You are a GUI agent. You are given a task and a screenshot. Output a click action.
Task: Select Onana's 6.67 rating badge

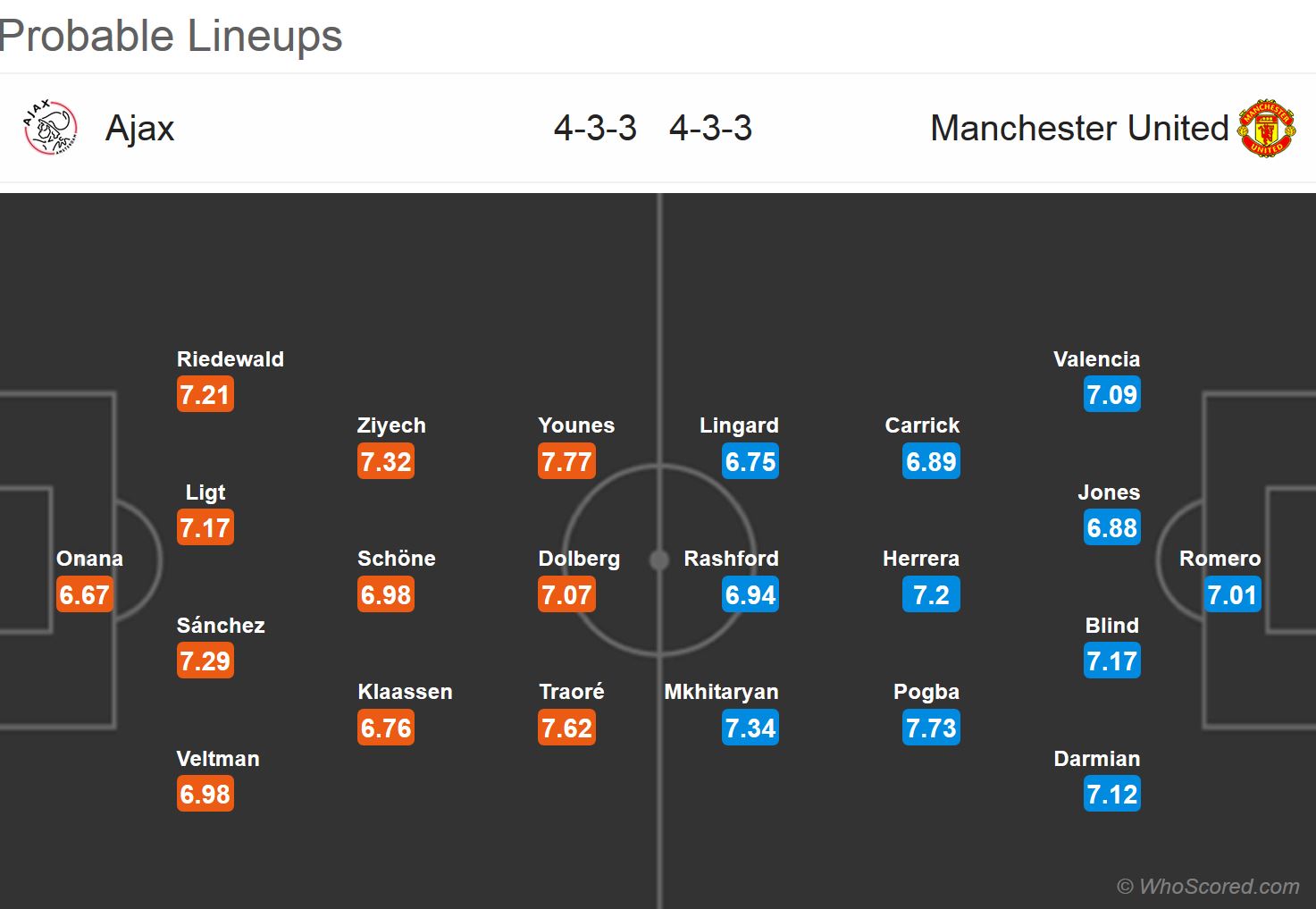84,594
